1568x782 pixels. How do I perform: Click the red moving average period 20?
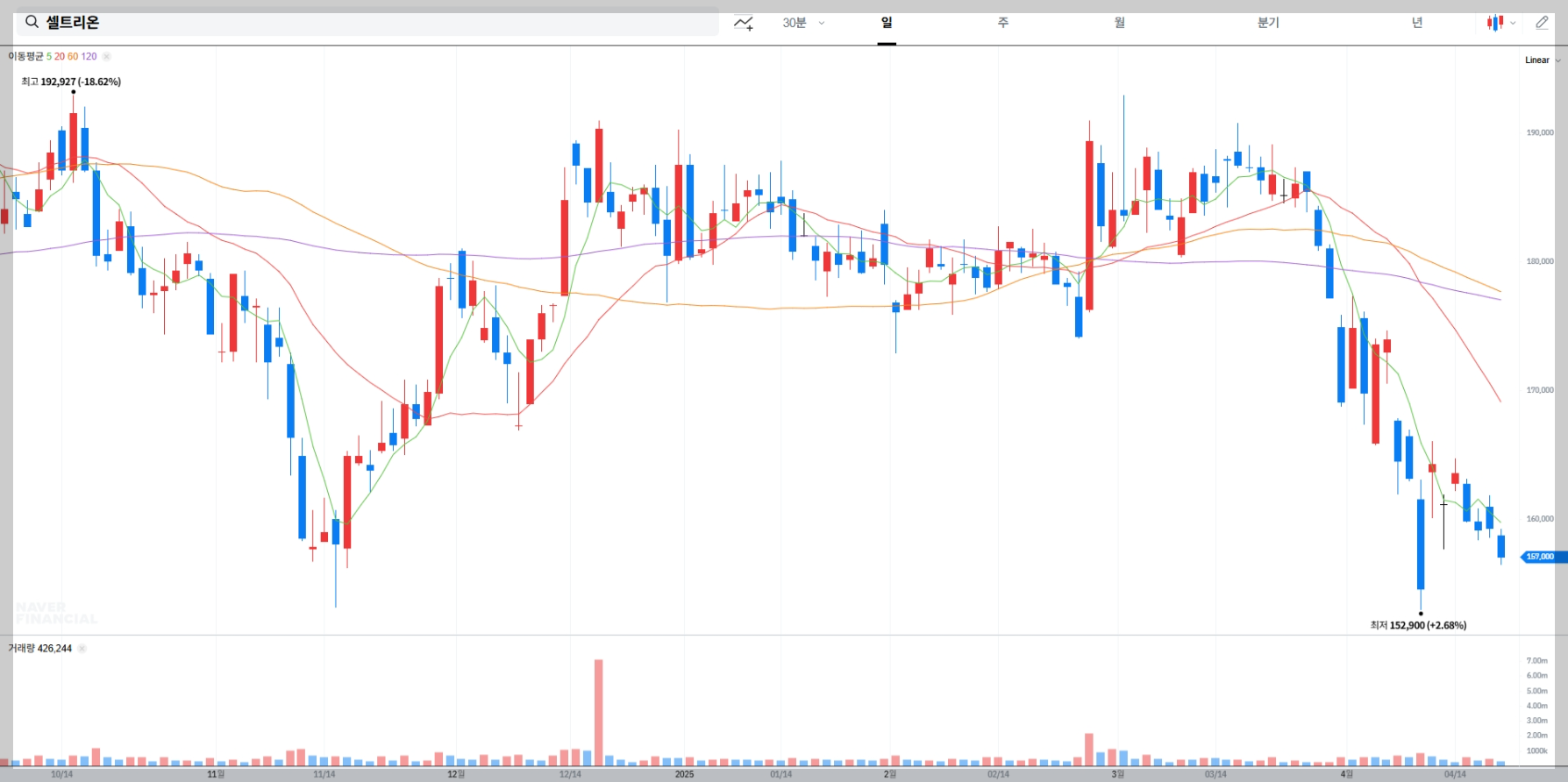click(60, 56)
